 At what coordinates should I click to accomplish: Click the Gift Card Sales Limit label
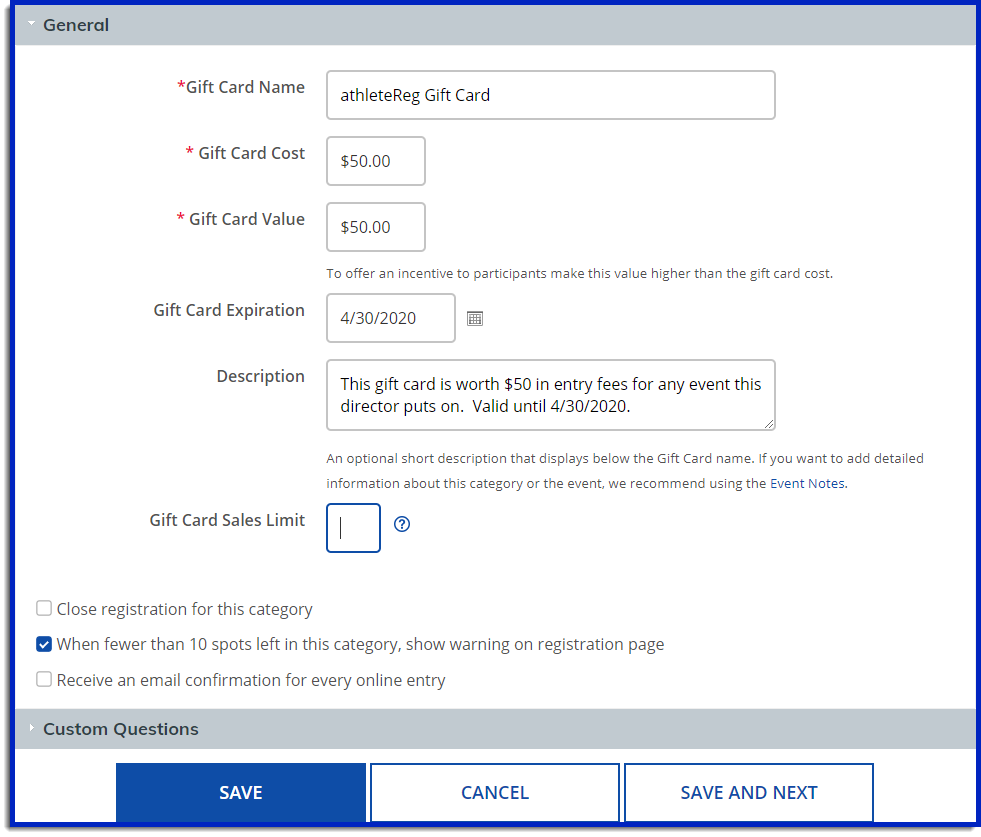click(227, 520)
